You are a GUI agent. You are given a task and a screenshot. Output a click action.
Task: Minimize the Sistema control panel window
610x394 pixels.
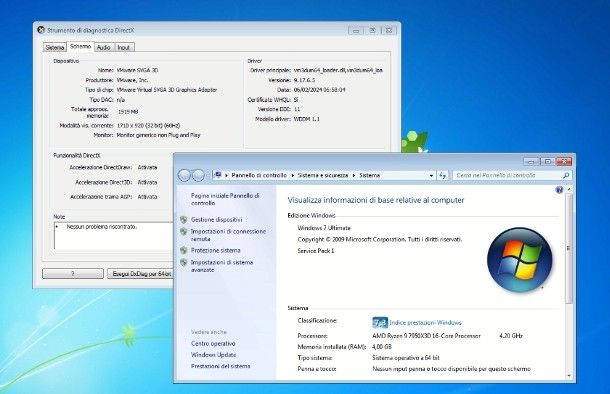(531, 161)
